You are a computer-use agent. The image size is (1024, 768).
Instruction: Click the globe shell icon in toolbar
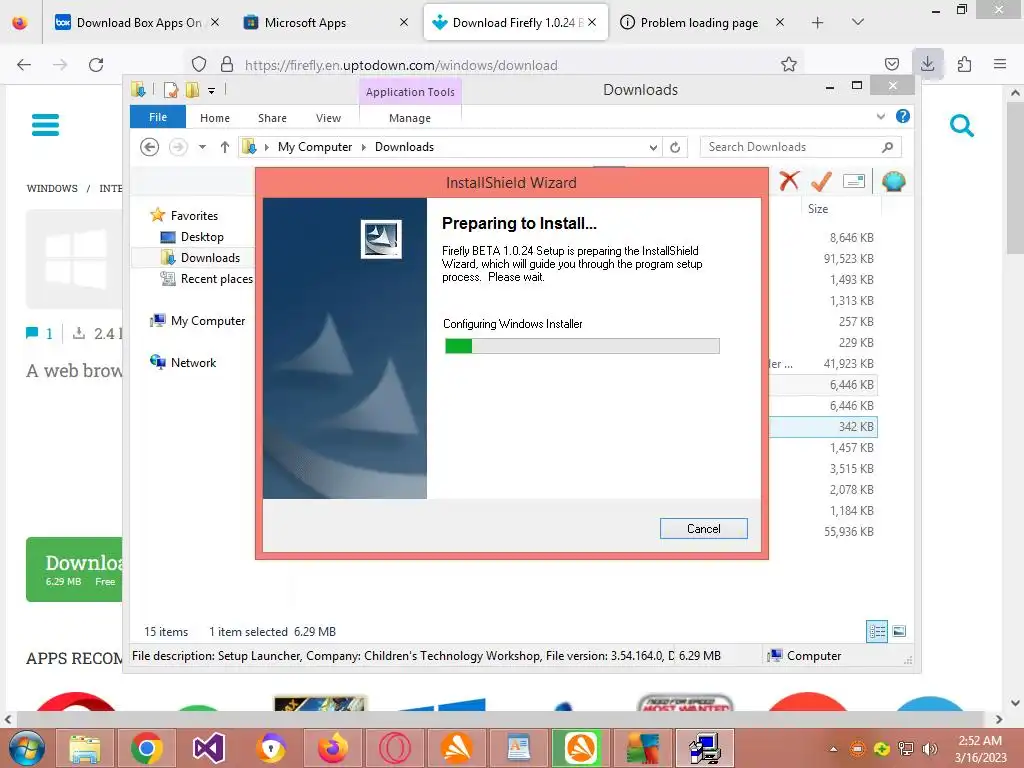893,181
